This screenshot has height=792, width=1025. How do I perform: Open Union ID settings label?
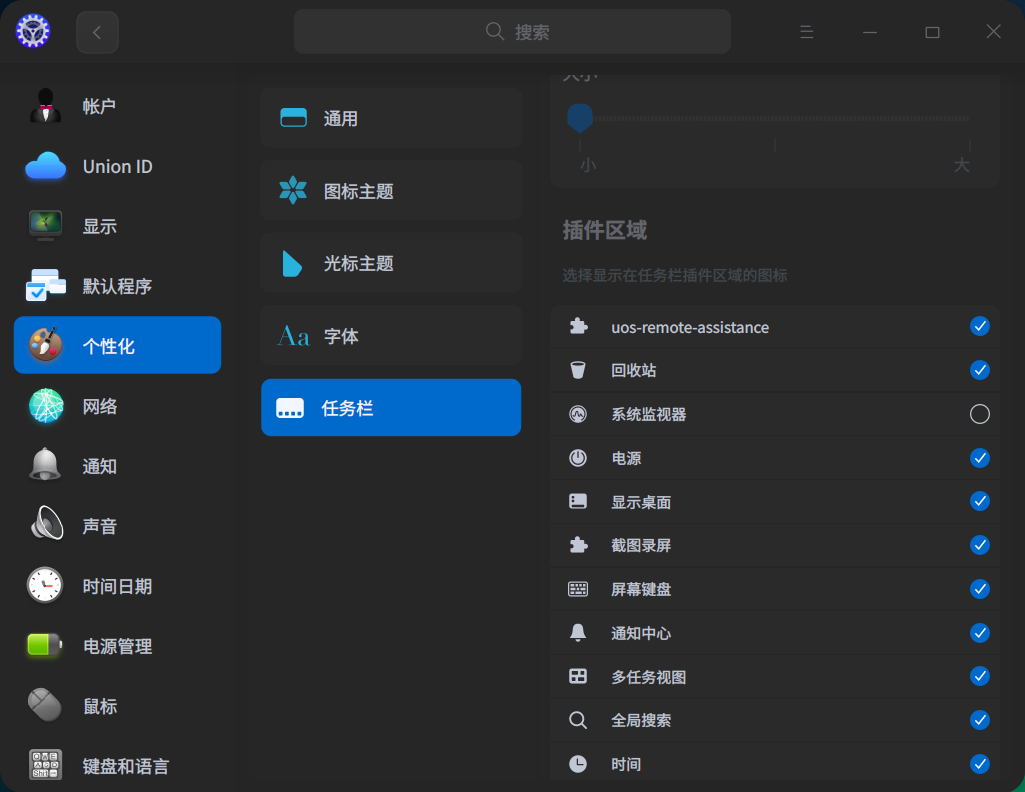coord(118,167)
